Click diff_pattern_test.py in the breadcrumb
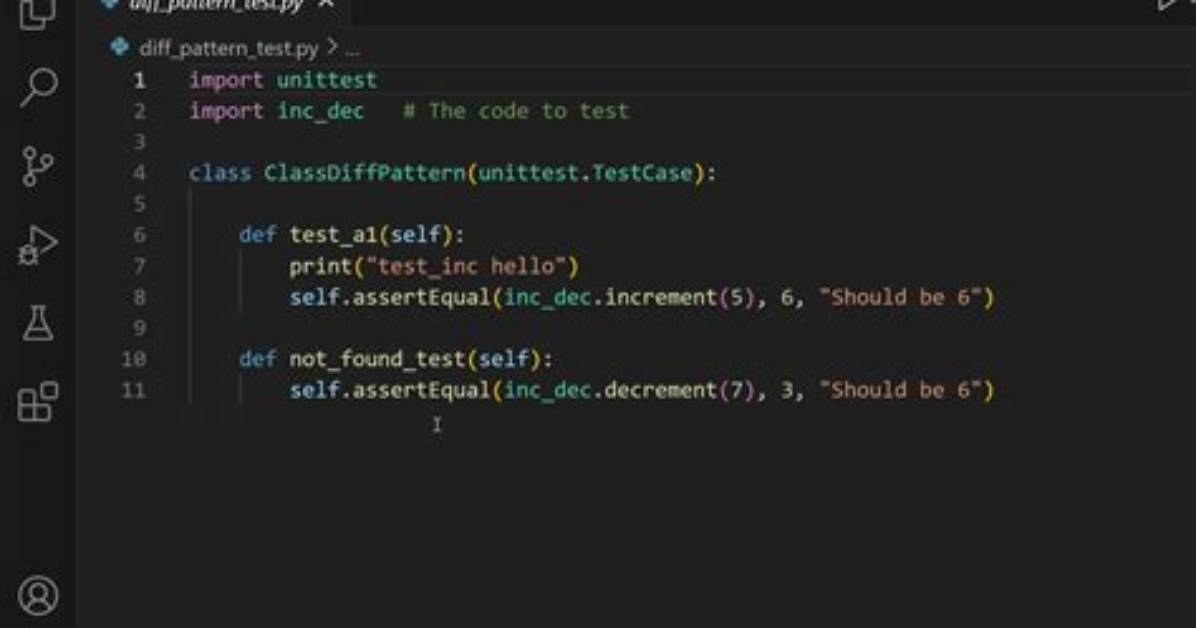The width and height of the screenshot is (1196, 628). 229,49
